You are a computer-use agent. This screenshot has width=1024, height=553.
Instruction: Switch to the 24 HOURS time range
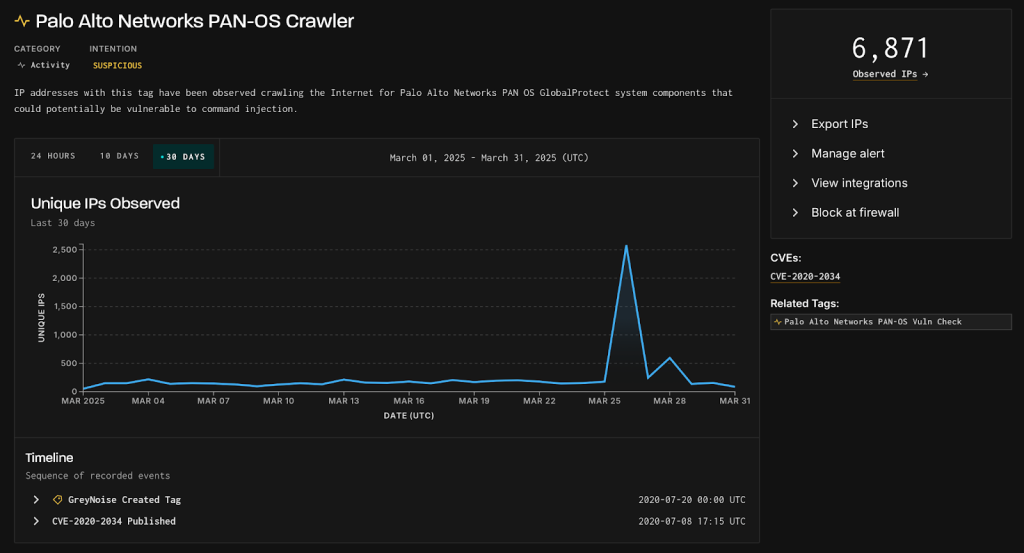53,156
